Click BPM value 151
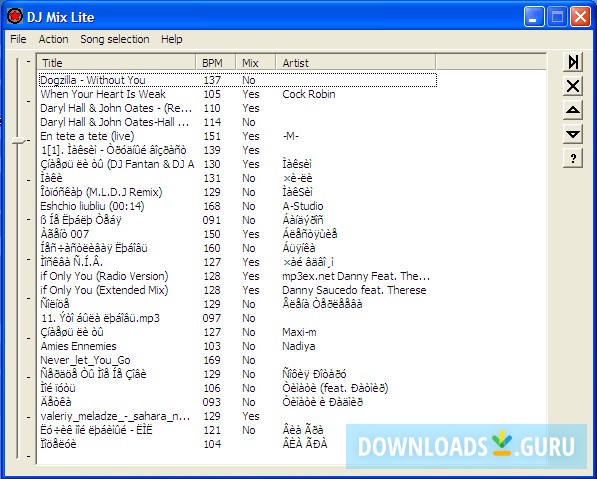This screenshot has height=479, width=597. [212, 136]
